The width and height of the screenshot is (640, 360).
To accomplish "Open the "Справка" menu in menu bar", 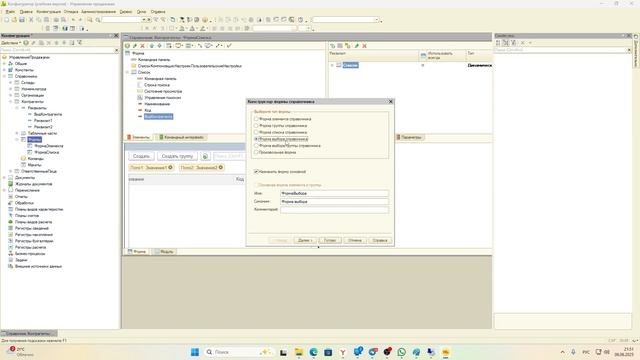I will [158, 12].
